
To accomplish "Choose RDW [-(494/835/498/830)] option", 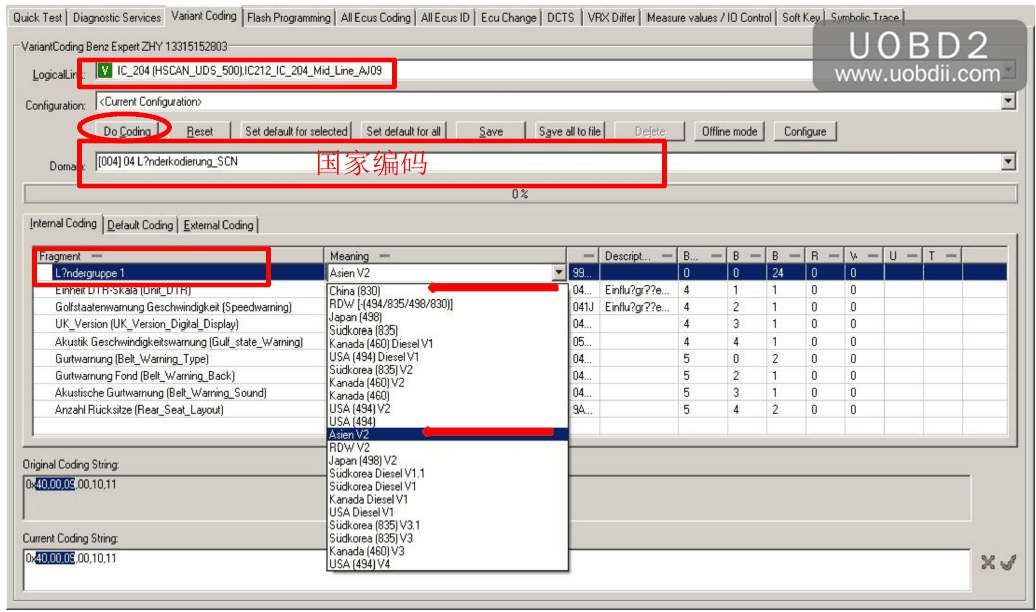I will click(x=447, y=304).
